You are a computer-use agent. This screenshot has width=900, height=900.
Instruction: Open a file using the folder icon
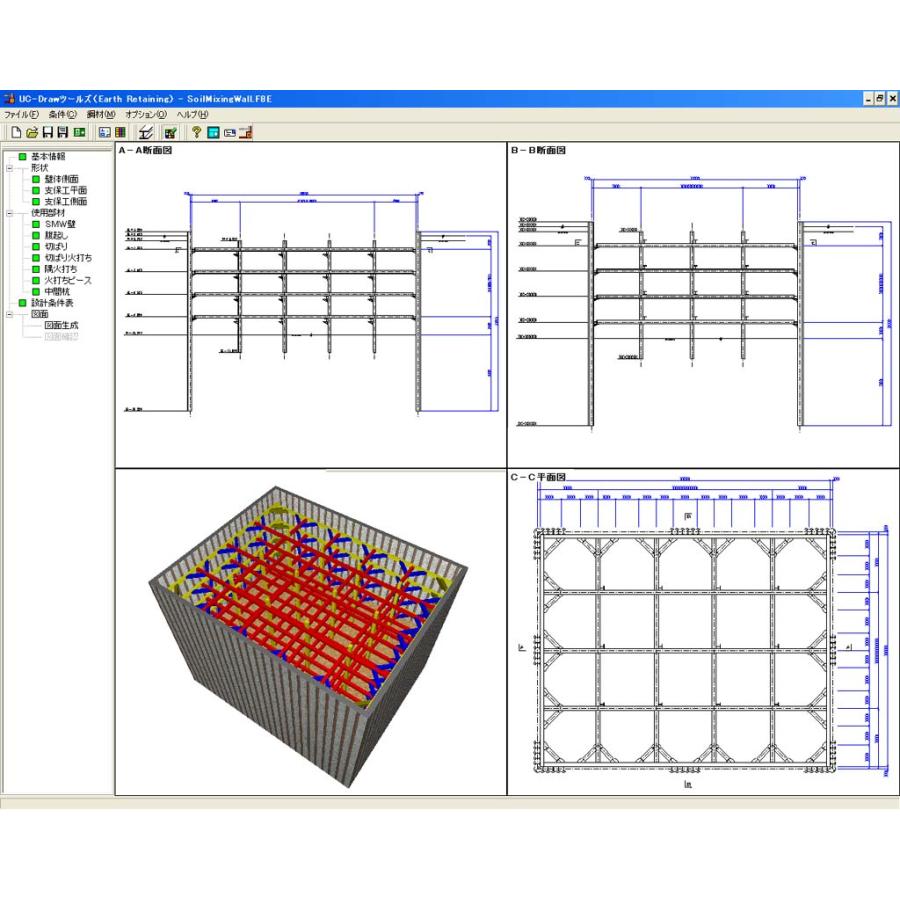[32, 133]
